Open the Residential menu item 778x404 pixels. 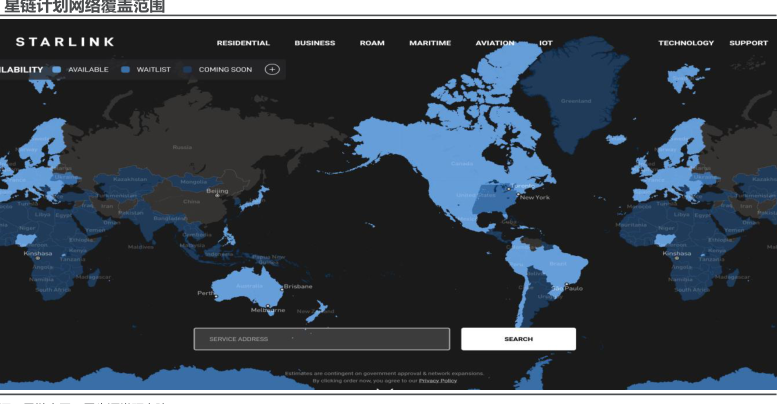click(x=243, y=43)
